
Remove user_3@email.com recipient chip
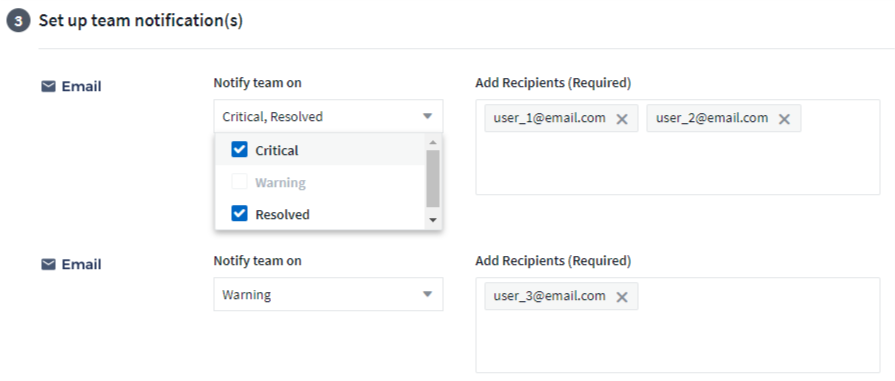pos(622,297)
